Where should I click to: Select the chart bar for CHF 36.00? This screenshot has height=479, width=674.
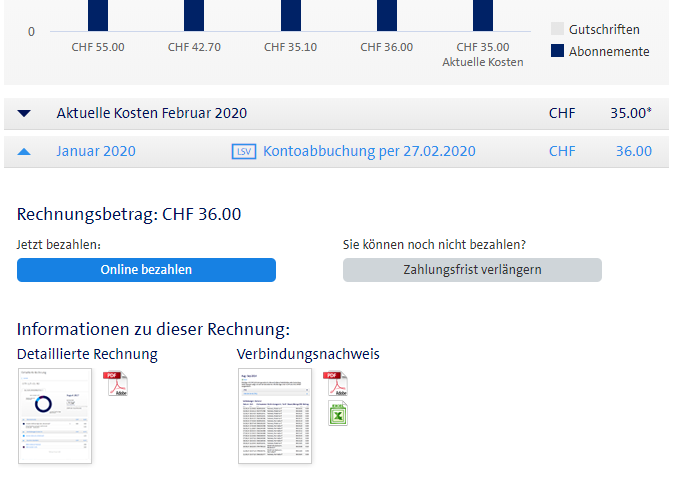387,15
